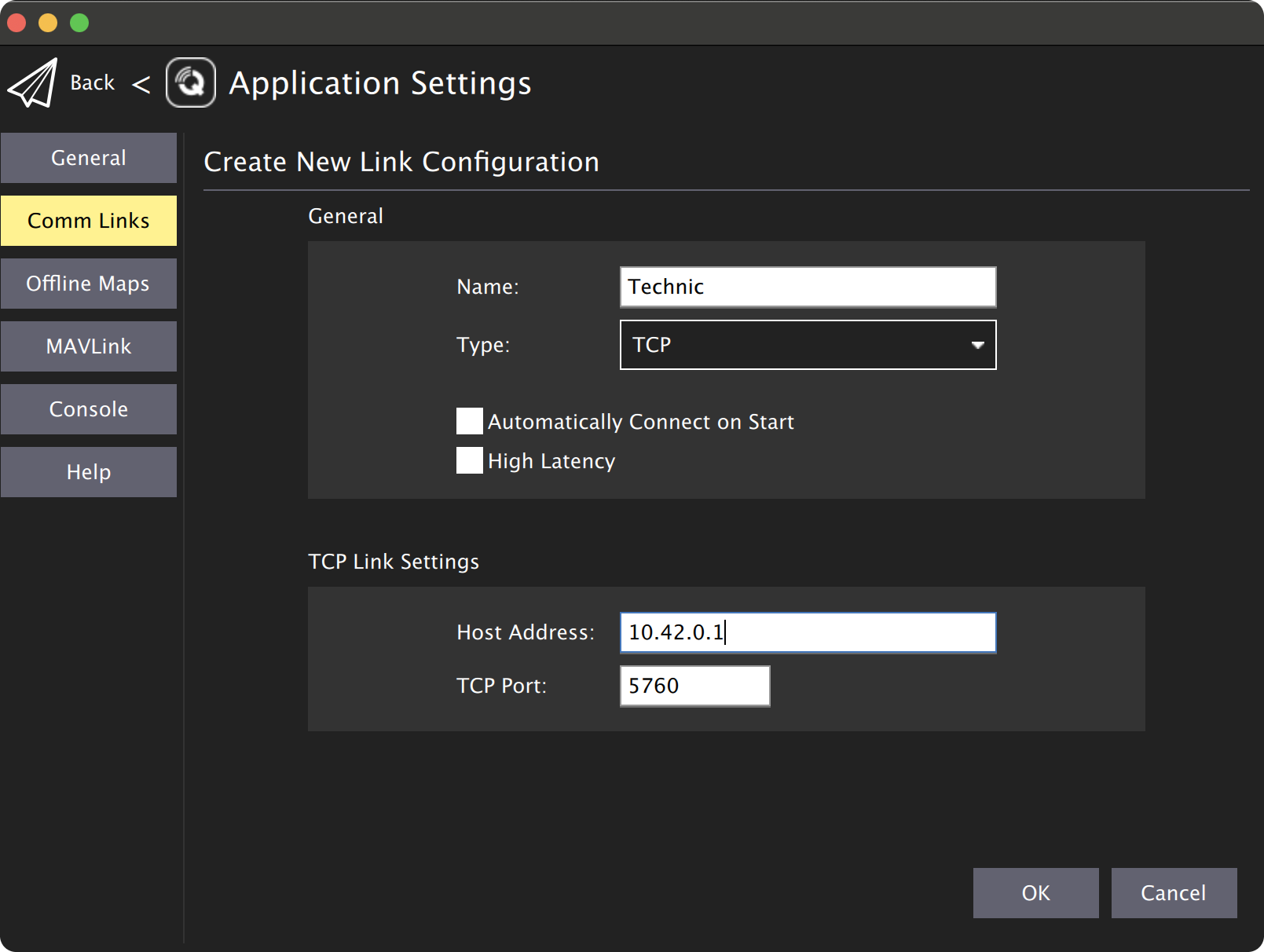Screen dimensions: 1264x952
Task: Click the TCP Port field
Action: click(x=694, y=686)
